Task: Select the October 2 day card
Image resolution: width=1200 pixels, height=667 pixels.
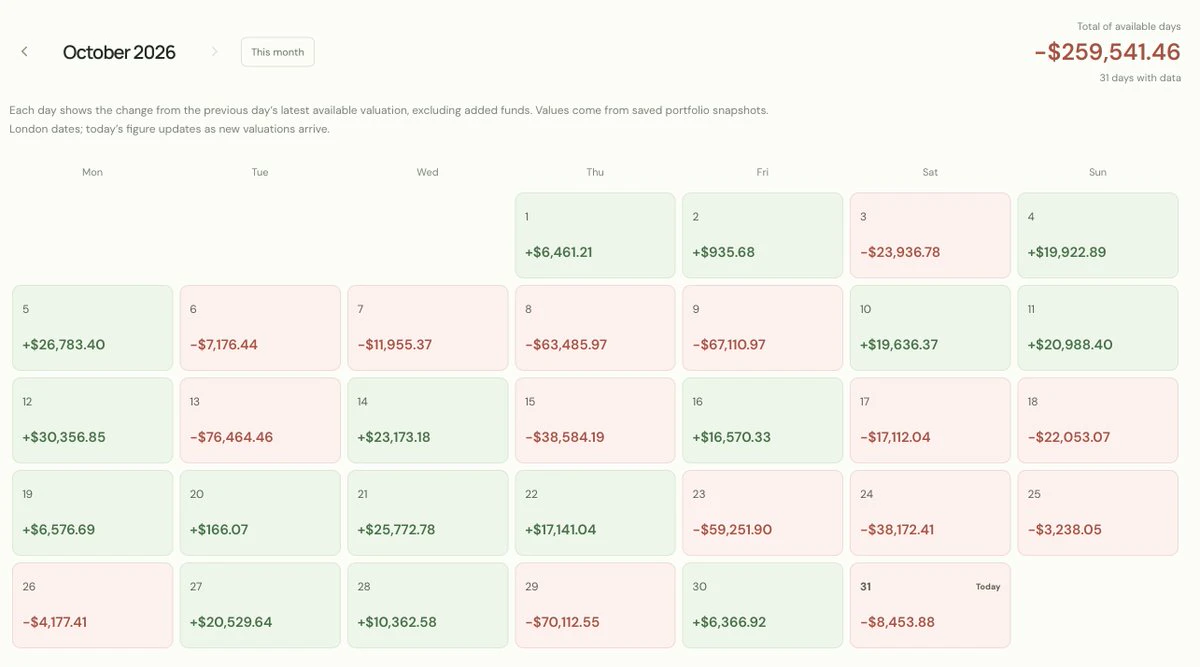Action: (763, 235)
